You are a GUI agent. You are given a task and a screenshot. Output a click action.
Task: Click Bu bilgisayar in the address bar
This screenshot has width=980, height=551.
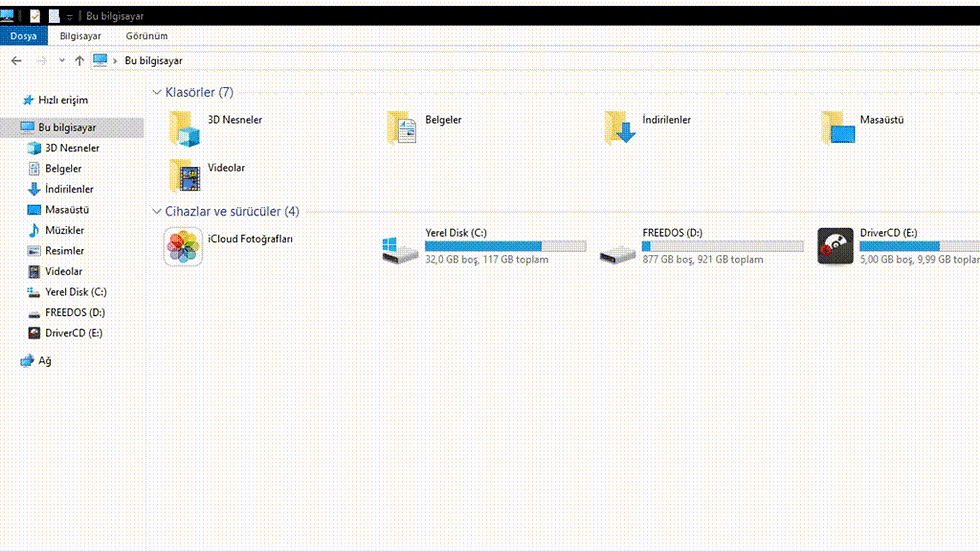tap(154, 61)
